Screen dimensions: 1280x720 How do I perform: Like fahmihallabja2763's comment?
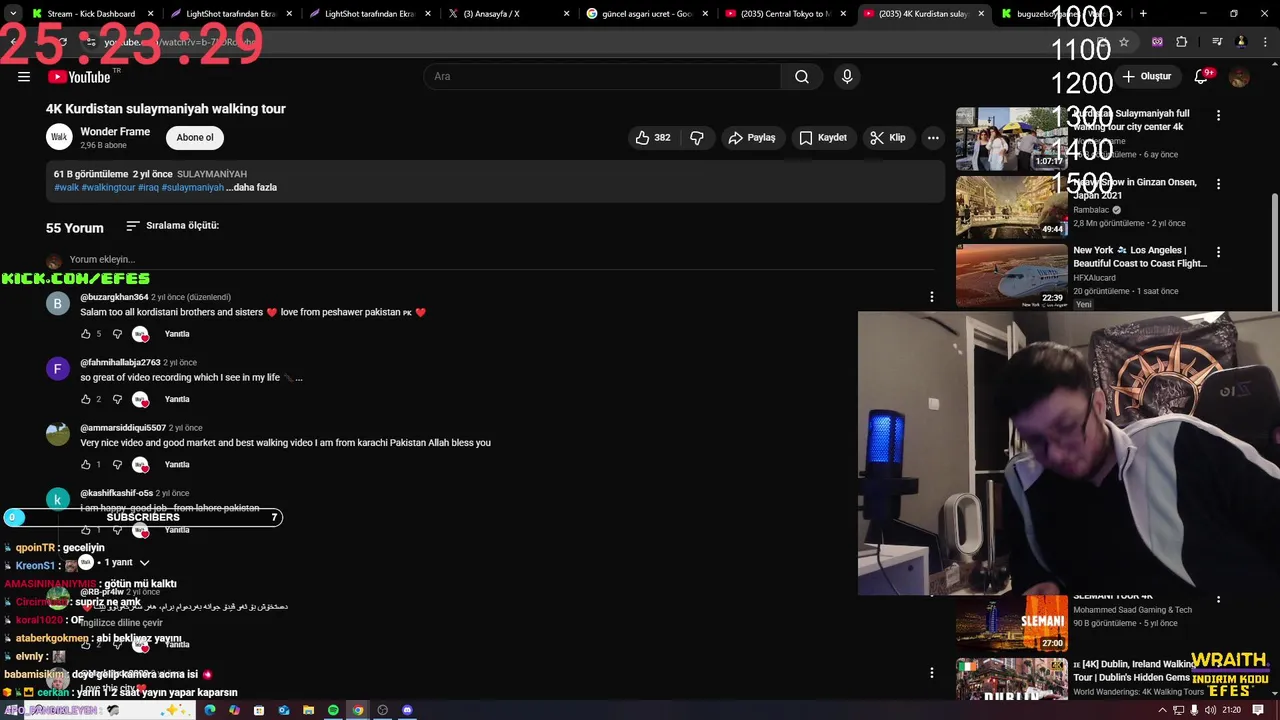pyautogui.click(x=86, y=399)
